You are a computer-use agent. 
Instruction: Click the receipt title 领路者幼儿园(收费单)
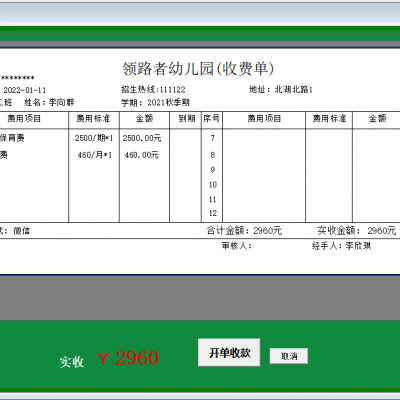pos(198,69)
